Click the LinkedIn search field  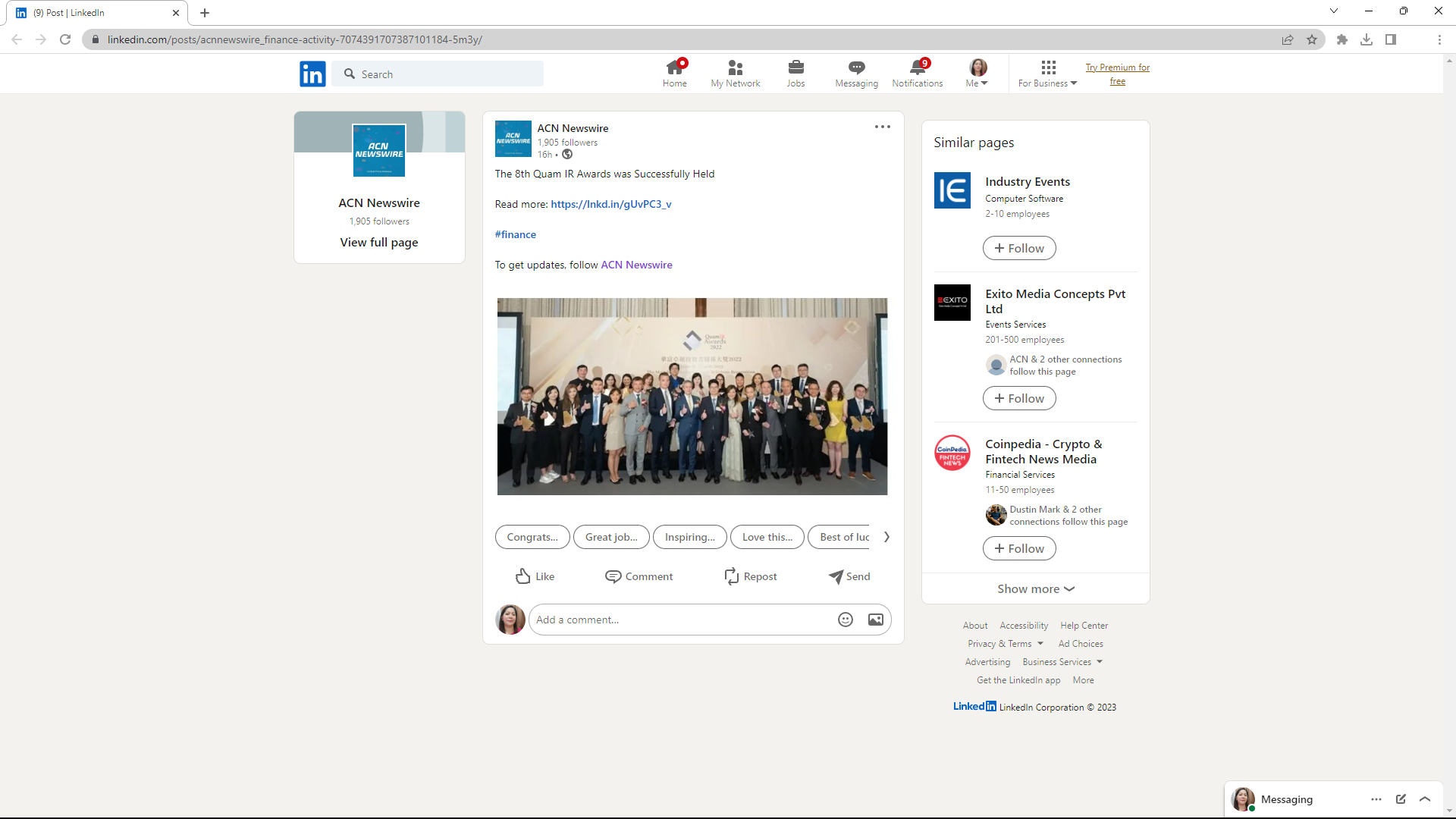click(438, 74)
